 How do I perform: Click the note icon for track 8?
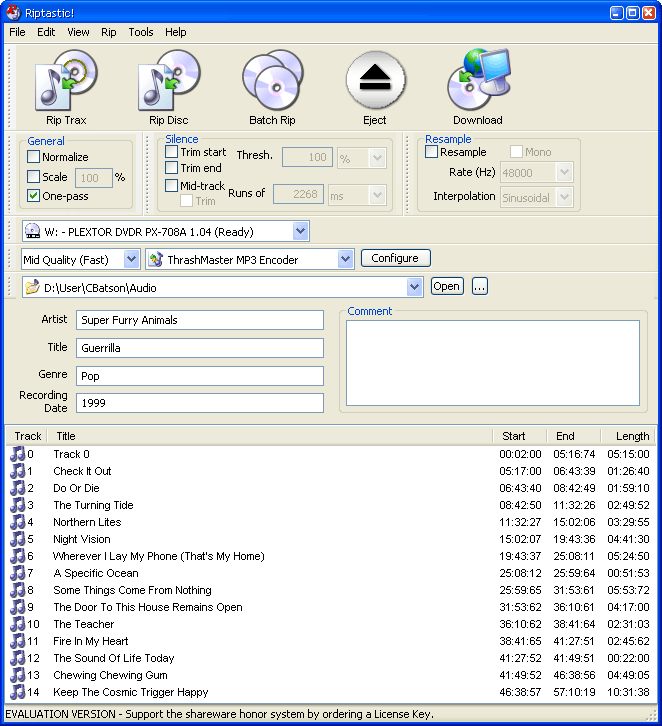pyautogui.click(x=18, y=590)
